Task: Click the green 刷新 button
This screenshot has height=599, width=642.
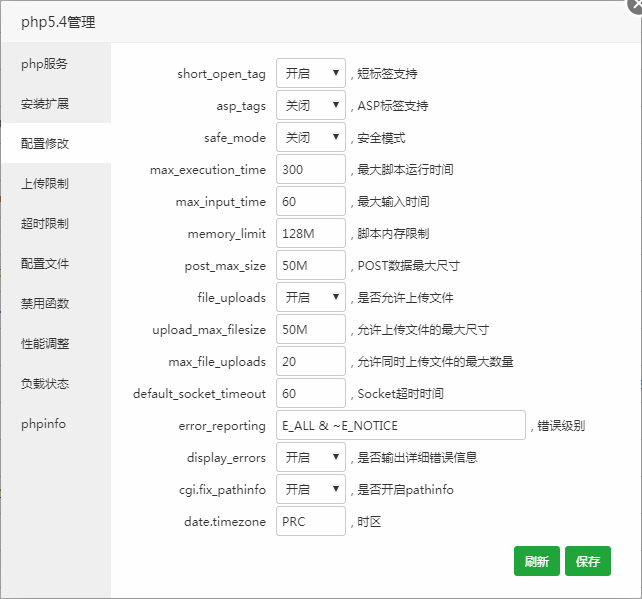Action: pos(536,561)
